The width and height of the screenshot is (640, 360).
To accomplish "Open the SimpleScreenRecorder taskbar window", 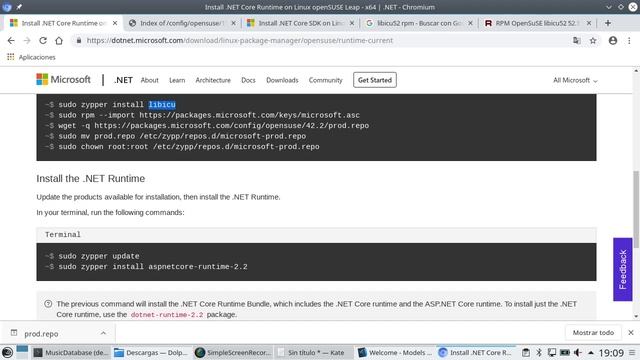I will tap(233, 353).
